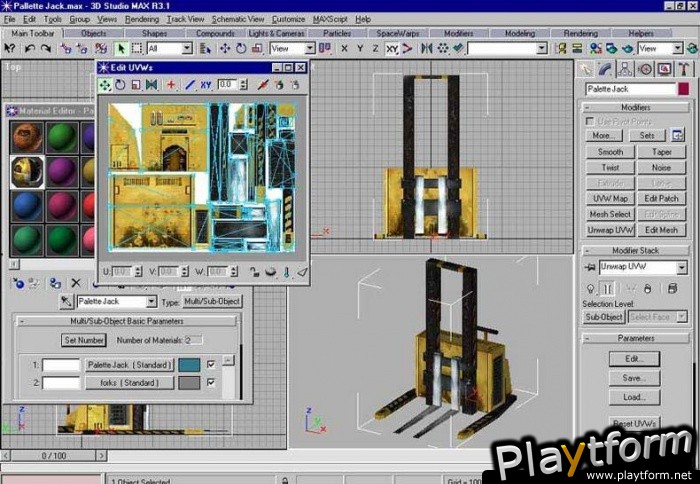
Task: Click the object color swatch beside Palette Jack
Action: (683, 89)
